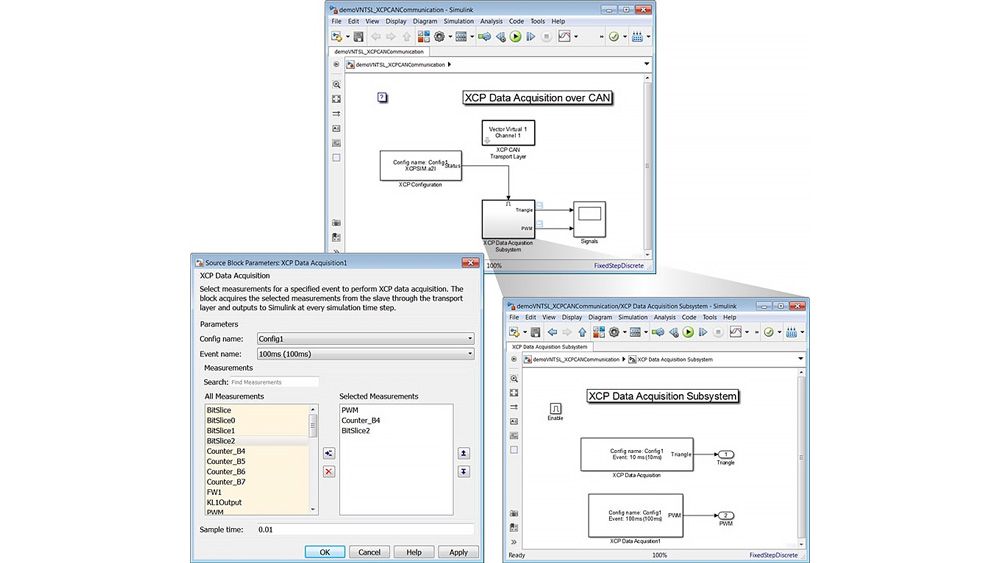Viewport: 1000px width, 563px height.
Task: Click the red X remove-measurement icon
Action: (x=329, y=471)
